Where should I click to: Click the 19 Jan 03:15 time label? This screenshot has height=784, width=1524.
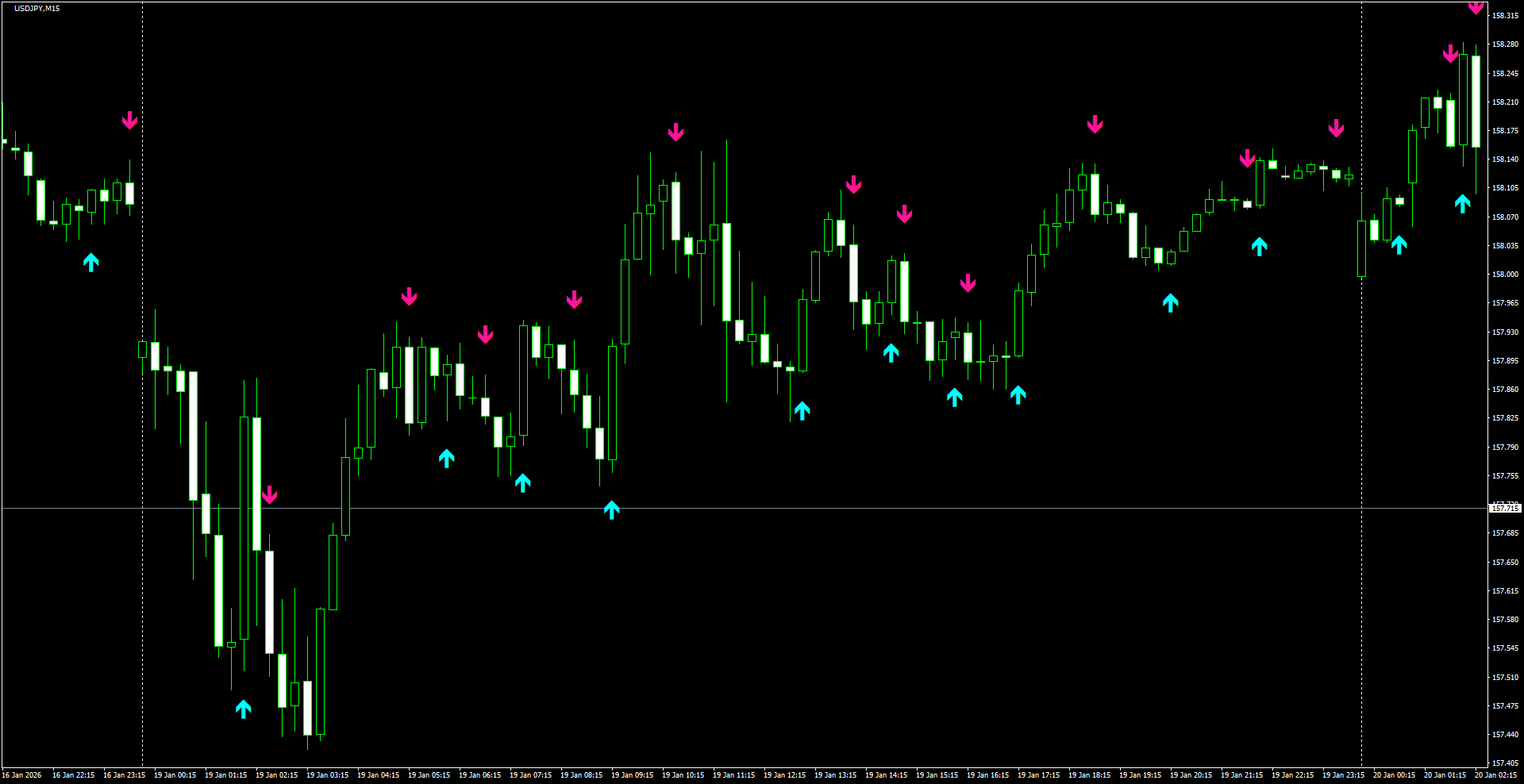327,775
